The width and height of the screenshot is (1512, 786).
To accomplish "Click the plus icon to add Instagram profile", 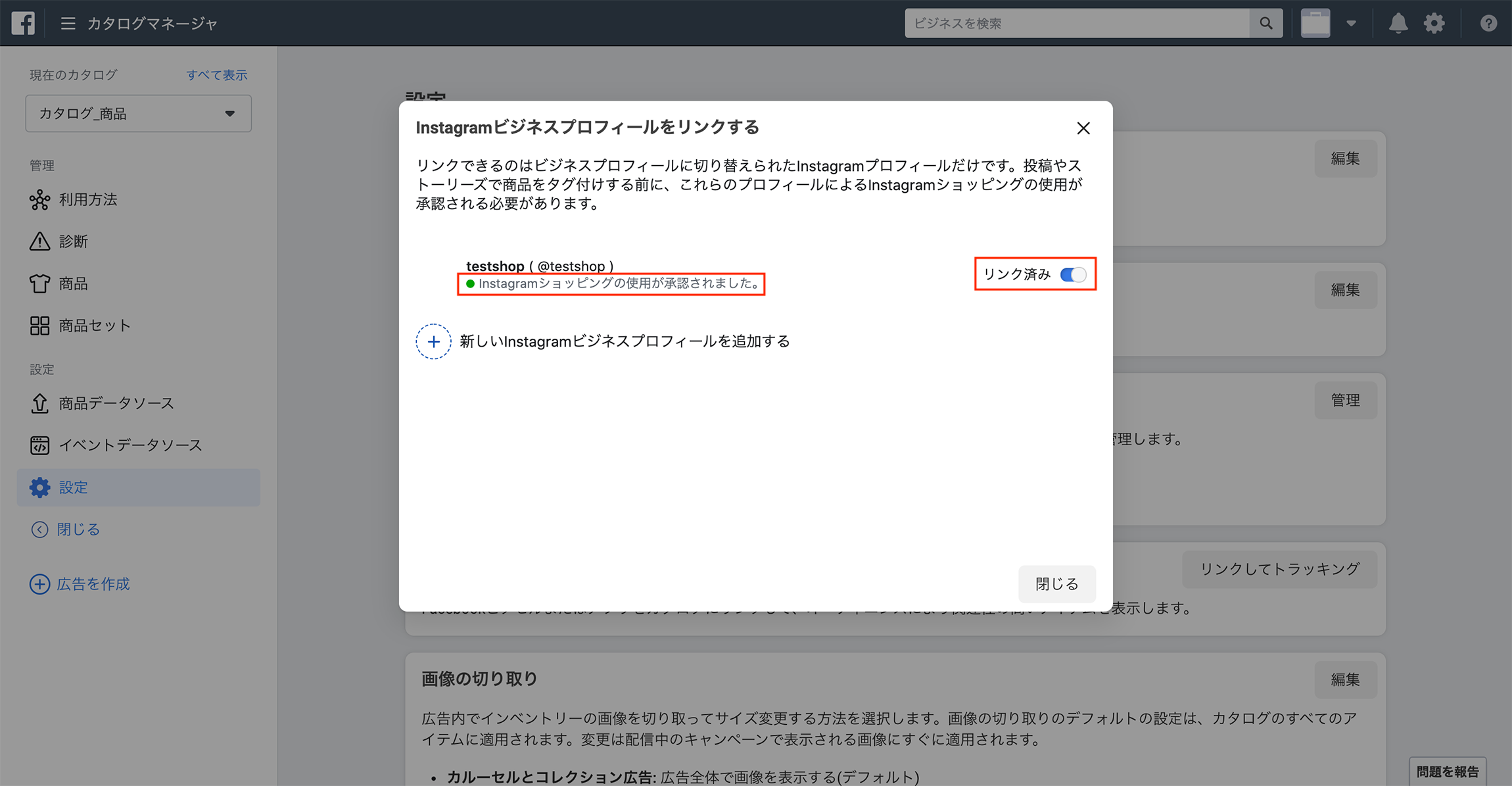I will pyautogui.click(x=433, y=341).
